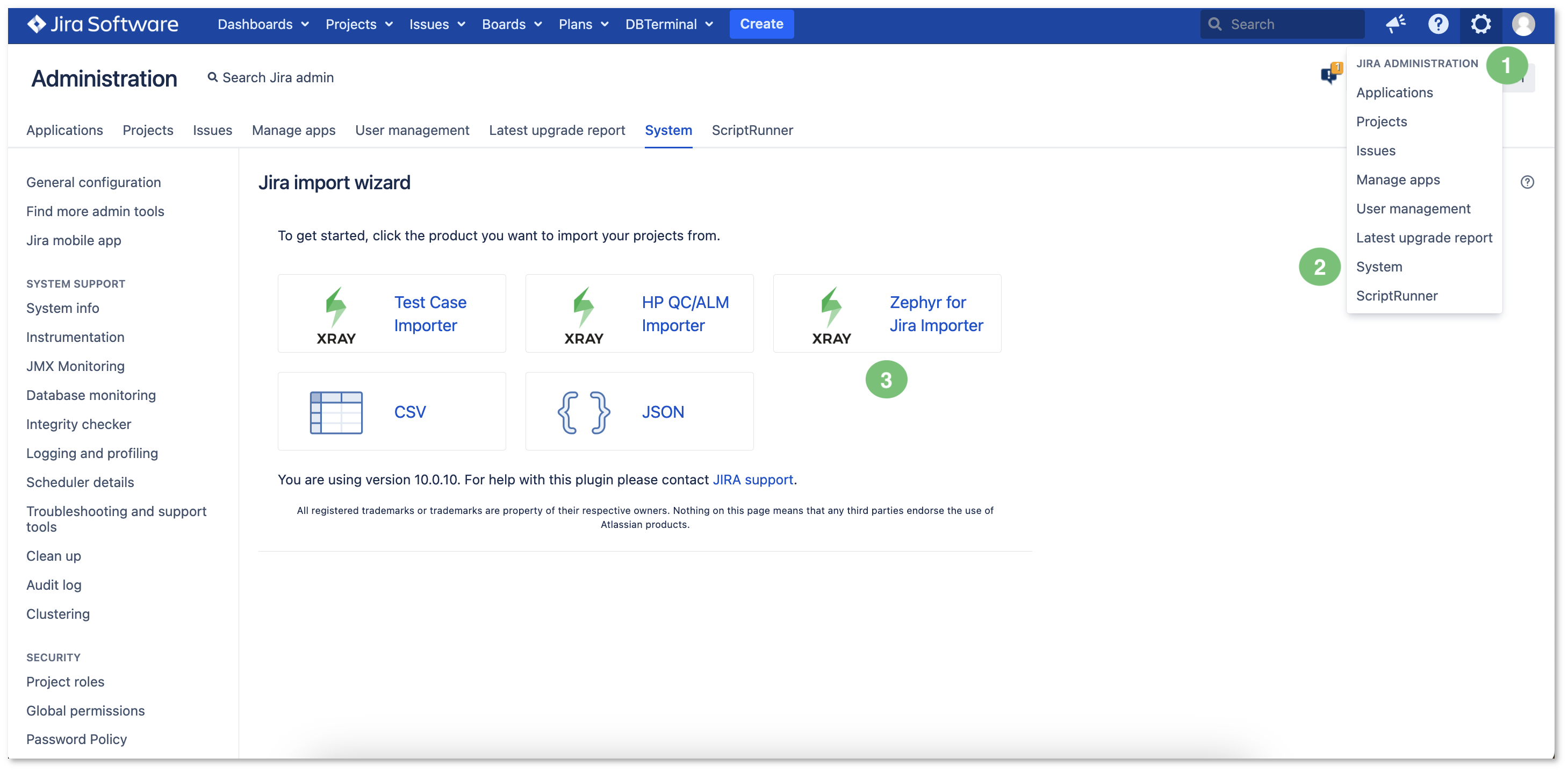Choose Latest upgrade report in gear menu
The height and width of the screenshot is (772, 1568).
[x=1424, y=238]
